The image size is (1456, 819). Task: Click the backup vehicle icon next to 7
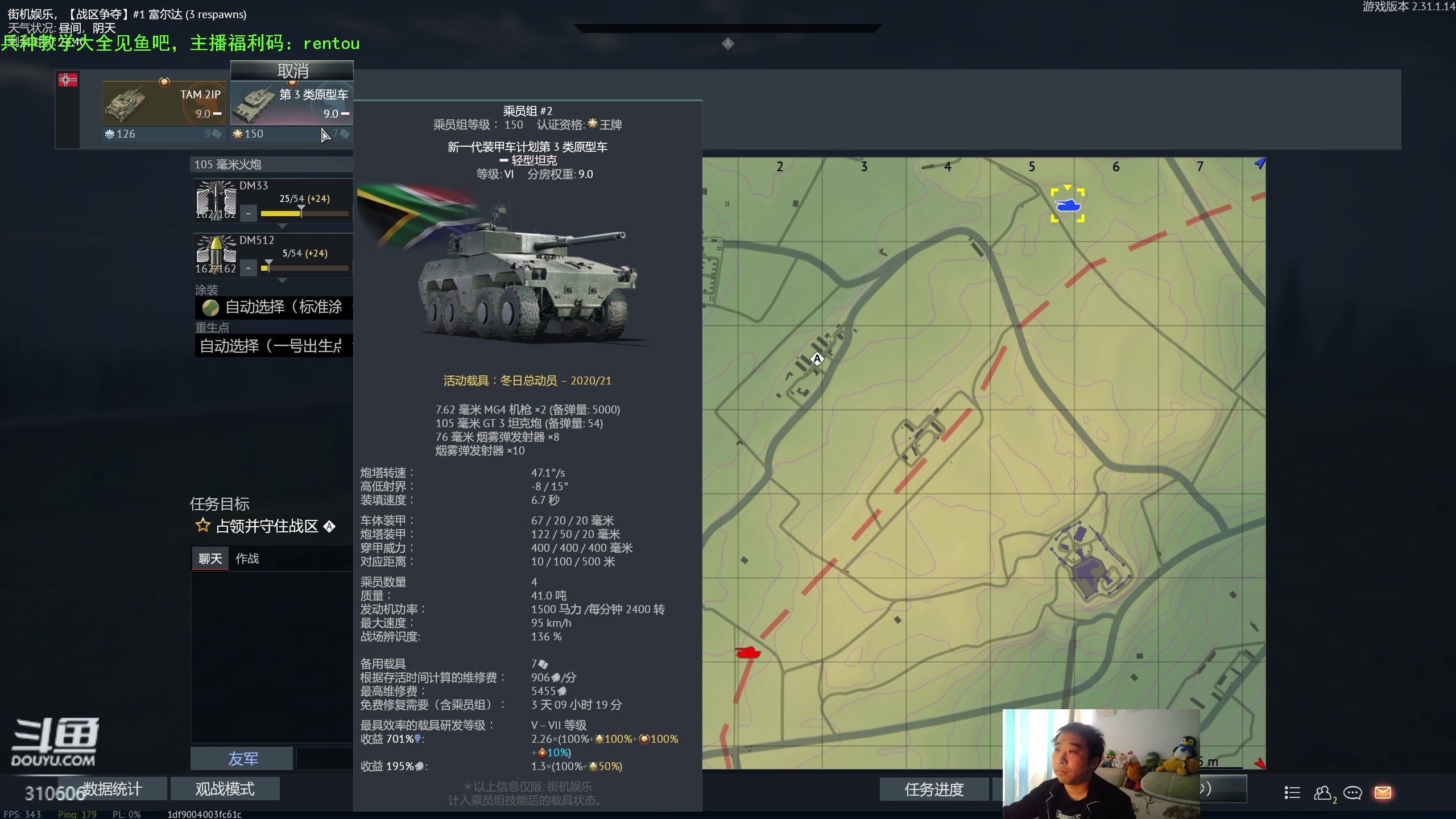[543, 664]
